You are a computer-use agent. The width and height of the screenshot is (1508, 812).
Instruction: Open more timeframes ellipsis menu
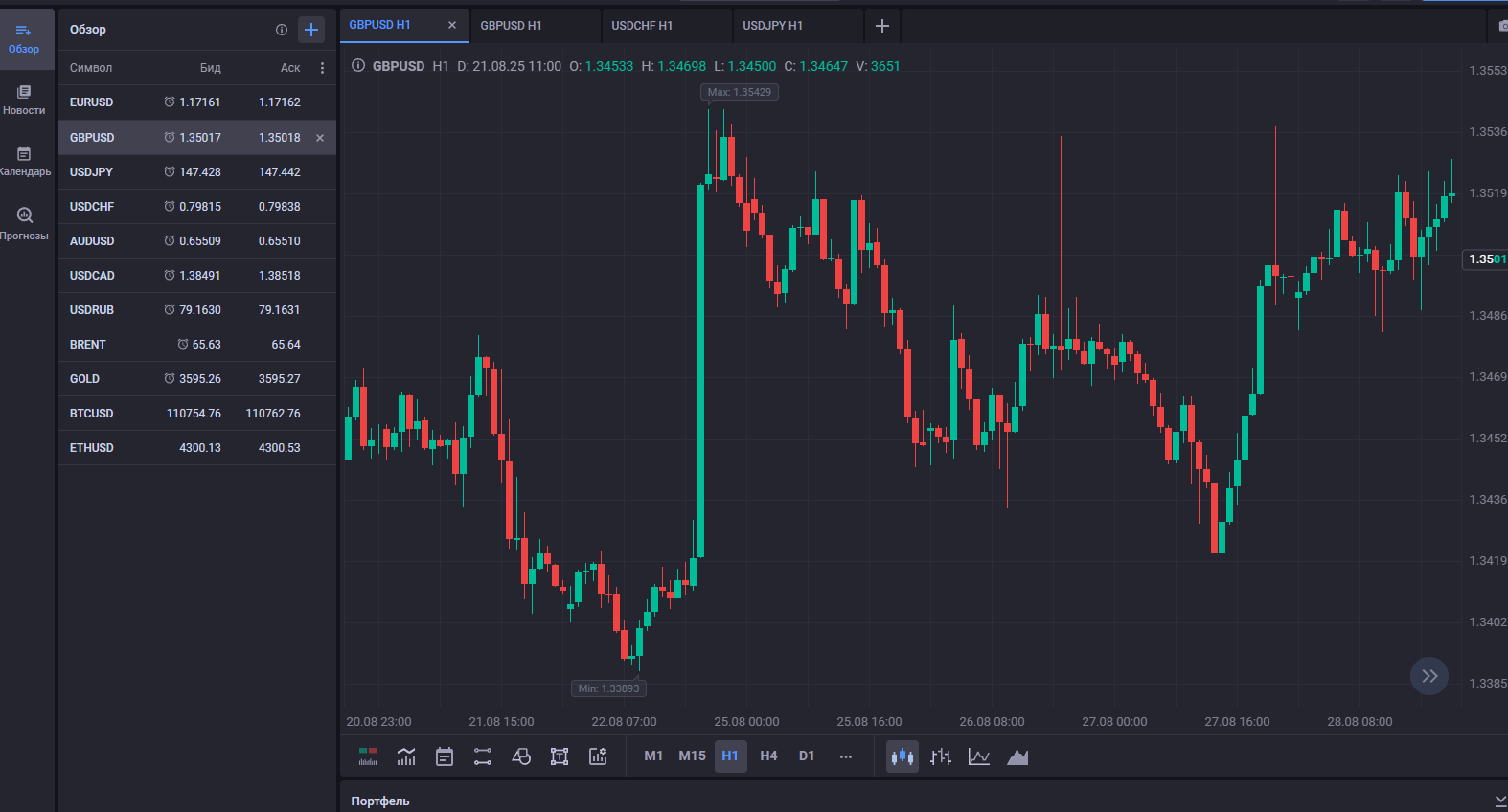click(x=845, y=756)
